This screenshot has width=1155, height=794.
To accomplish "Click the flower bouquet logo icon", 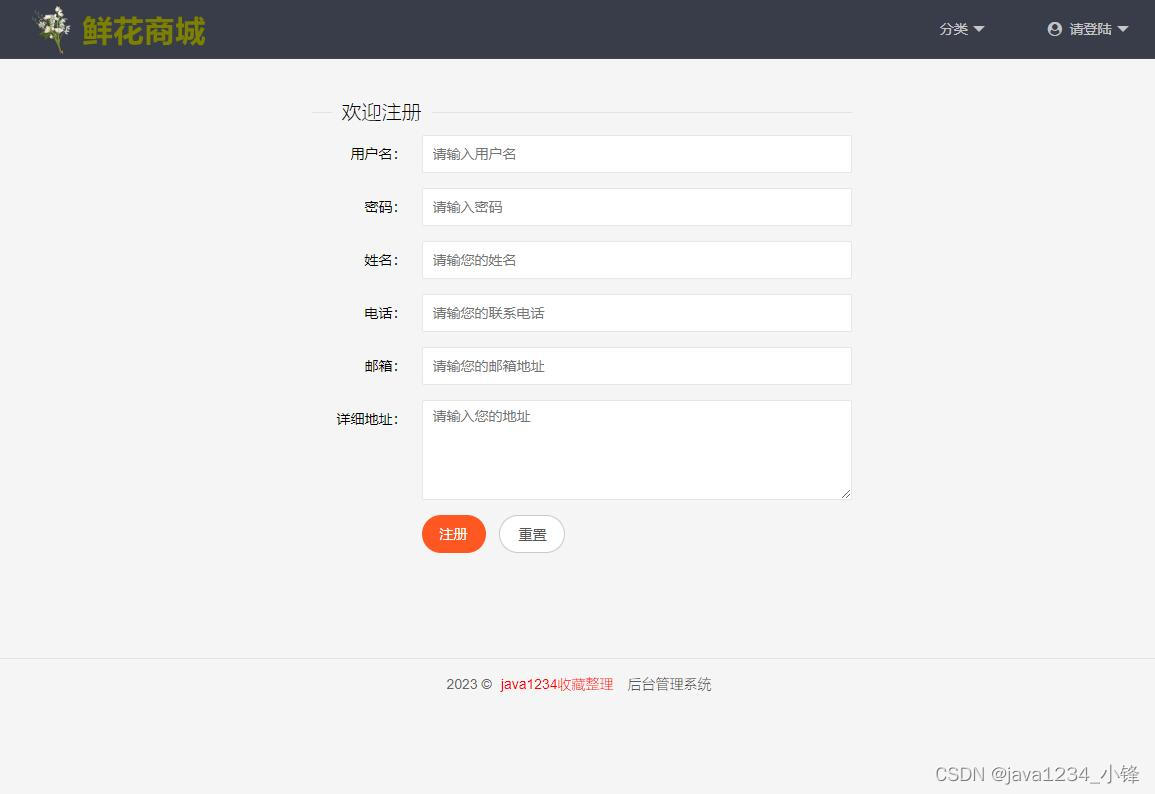I will (53, 29).
